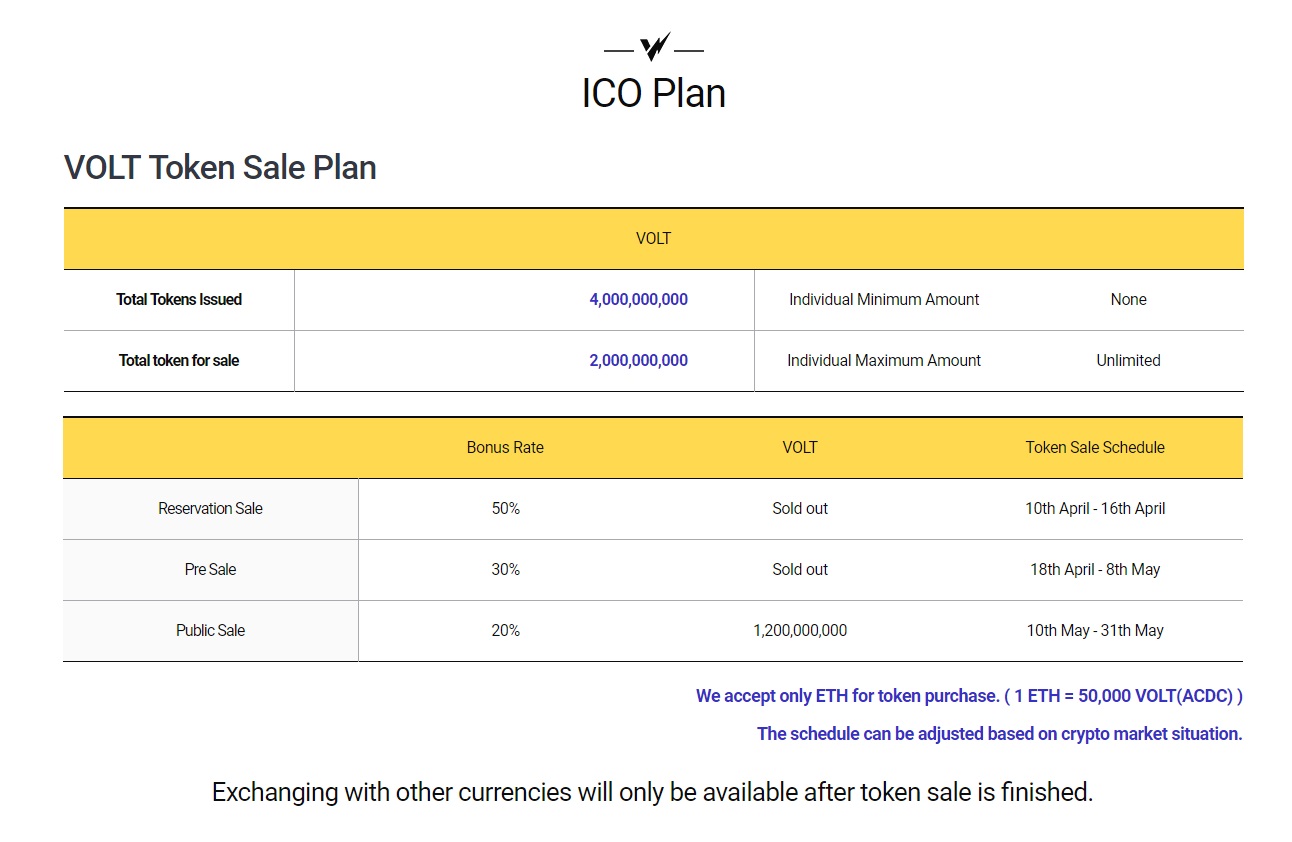
Task: Click the Pre Sale Sold out cell
Action: click(x=800, y=569)
